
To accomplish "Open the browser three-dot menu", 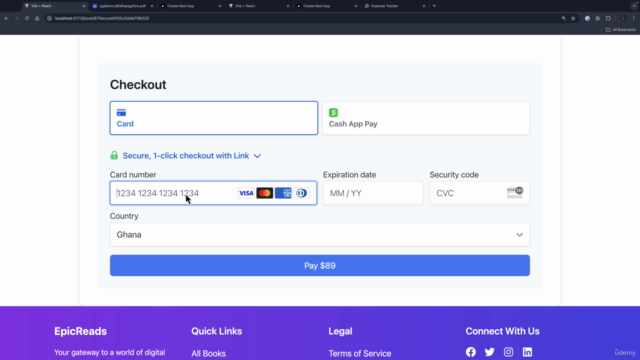I will coord(633,18).
